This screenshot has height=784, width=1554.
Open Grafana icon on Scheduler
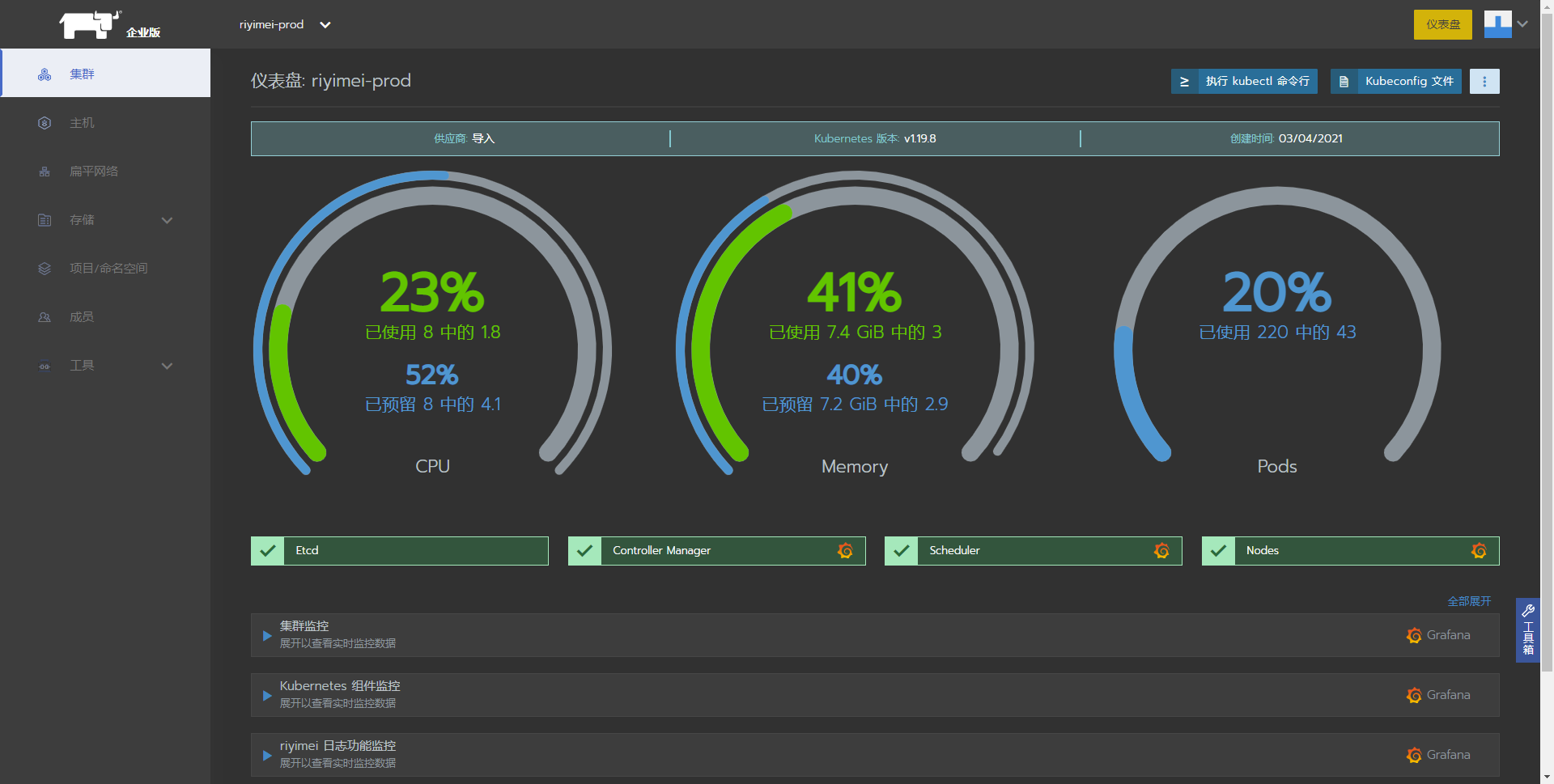pos(1161,551)
